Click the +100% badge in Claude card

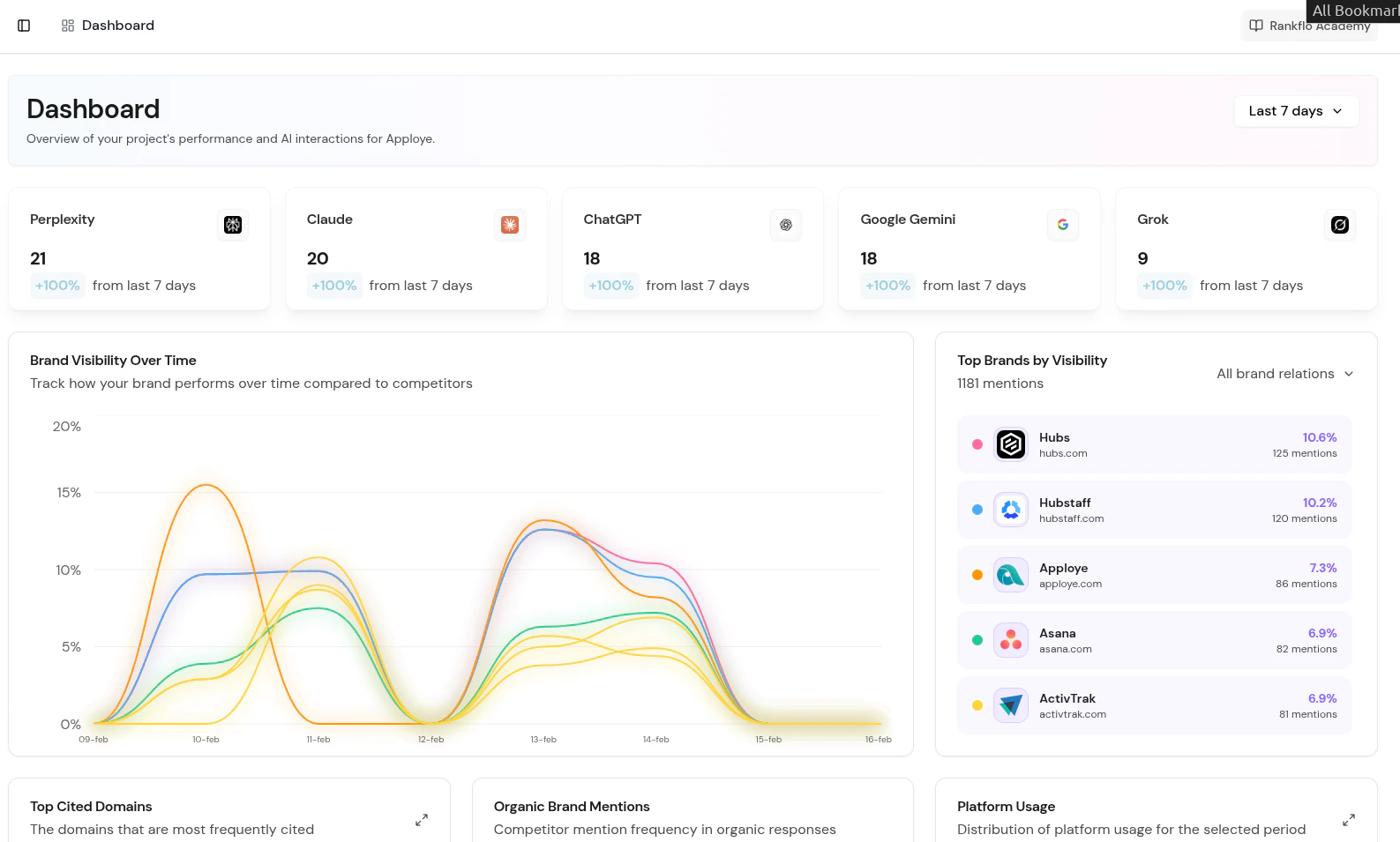click(334, 286)
